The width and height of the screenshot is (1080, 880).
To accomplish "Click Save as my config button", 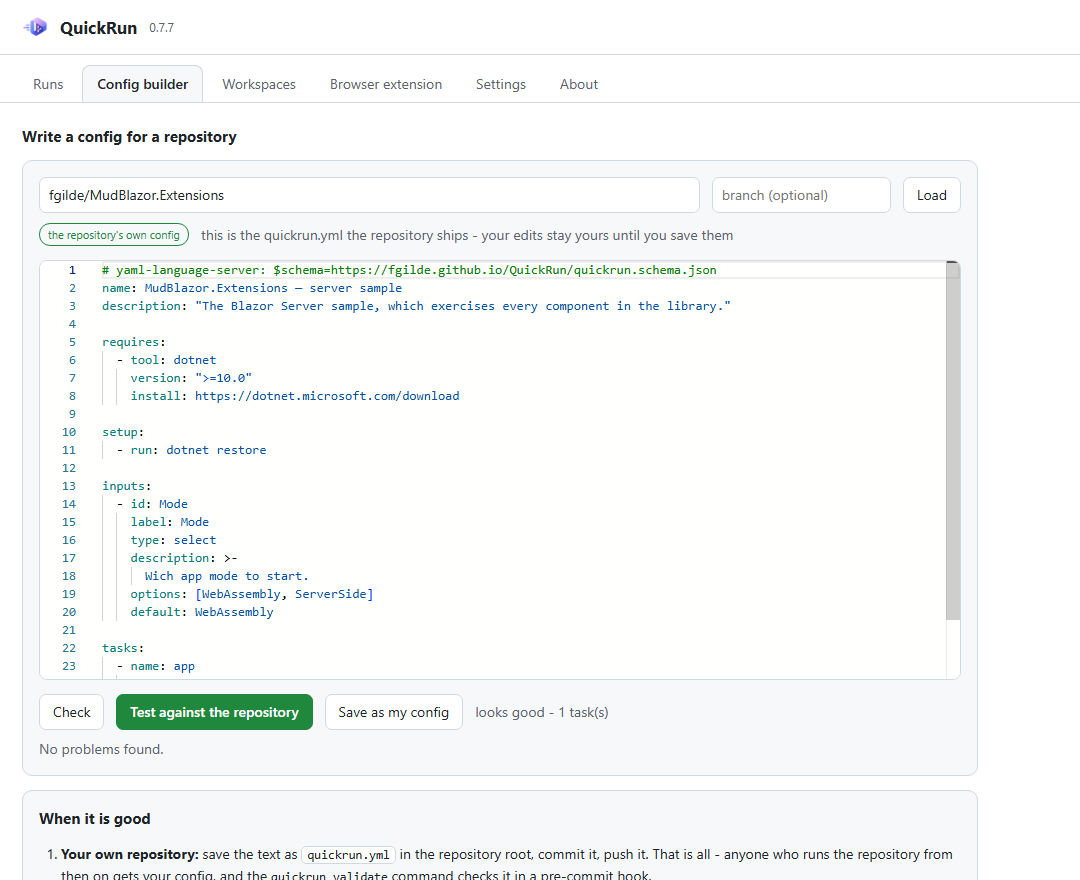I will tap(393, 712).
